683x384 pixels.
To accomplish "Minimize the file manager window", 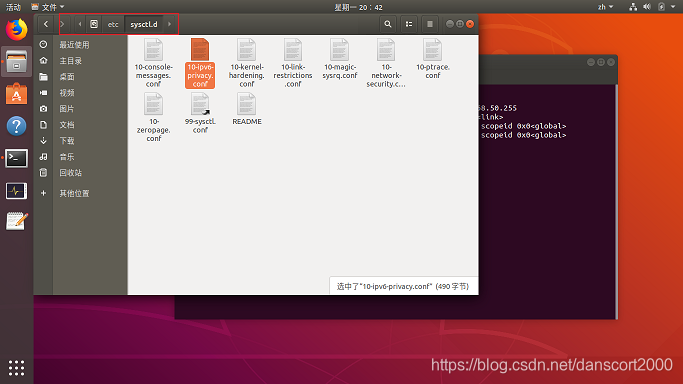I will point(450,24).
